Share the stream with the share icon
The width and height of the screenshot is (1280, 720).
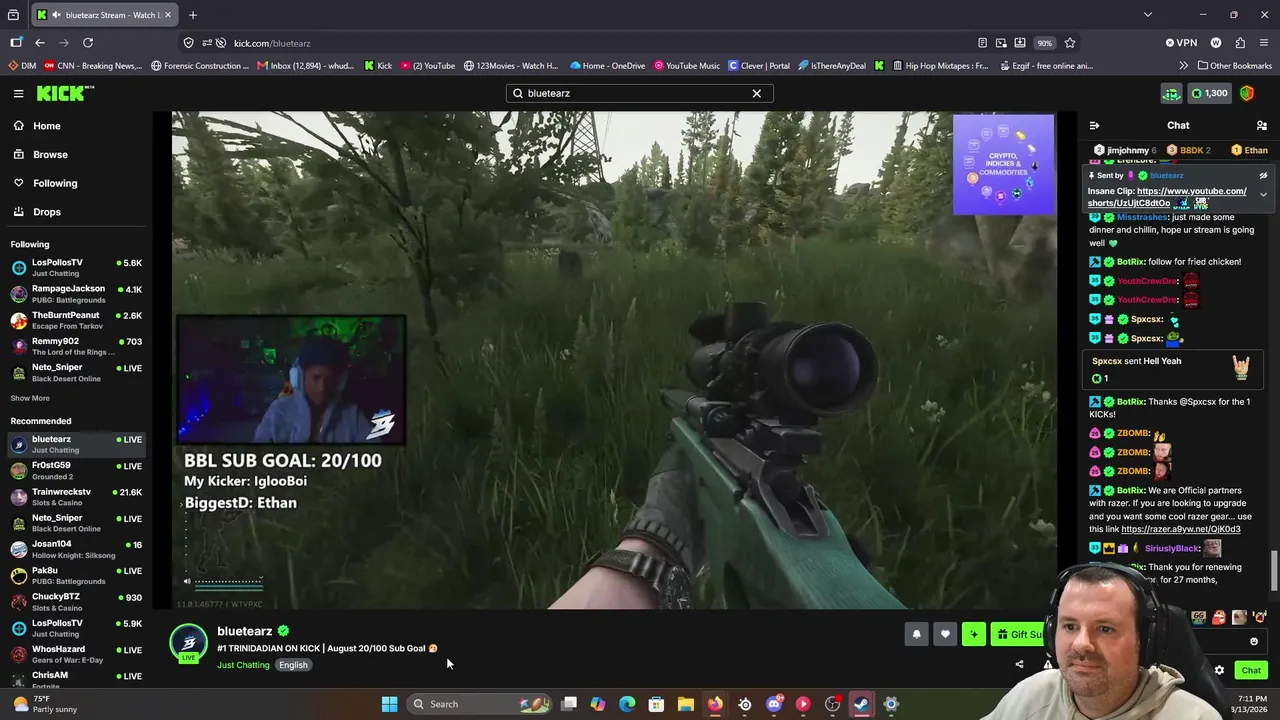click(x=1019, y=664)
